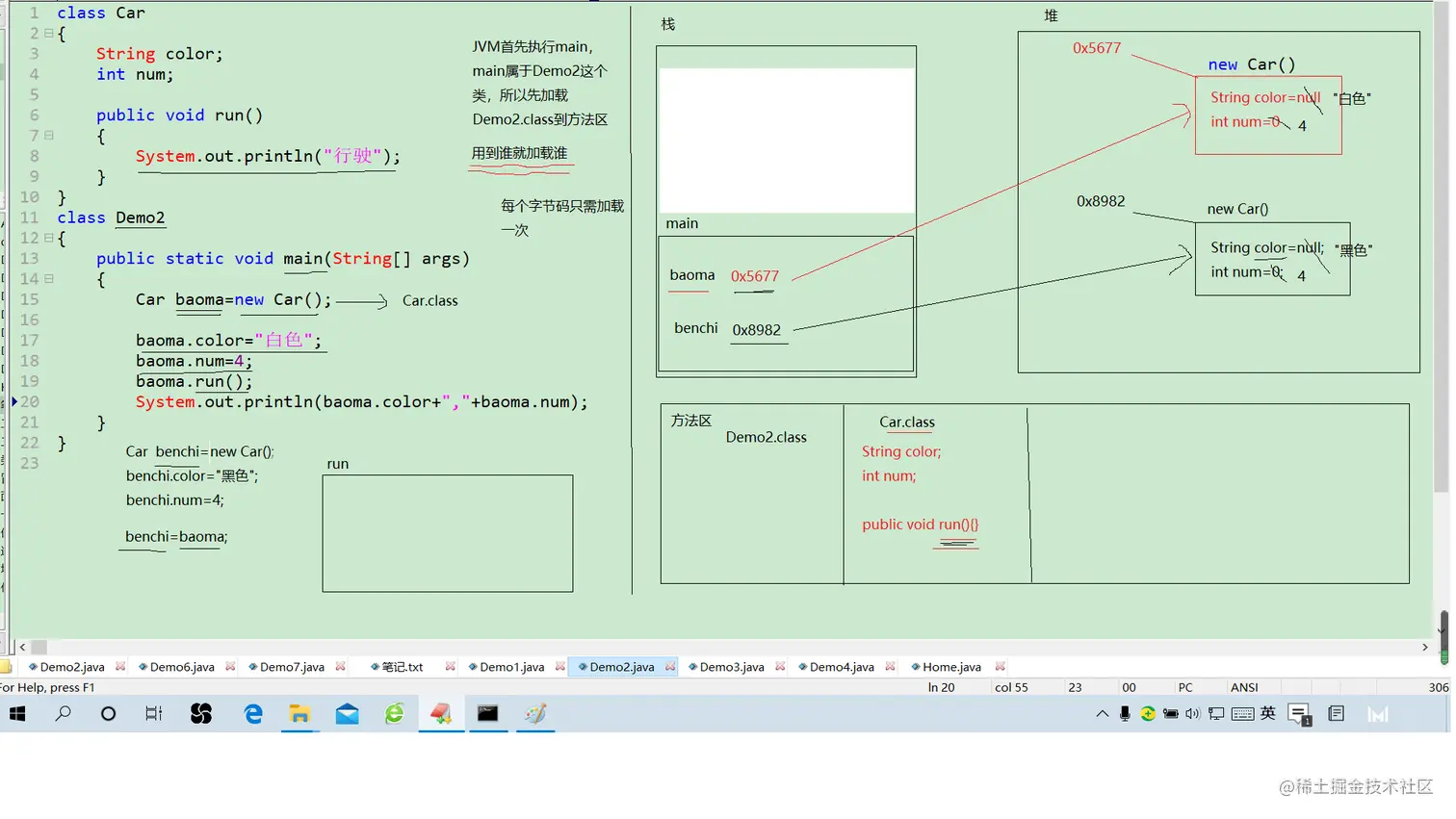Open the black fan-shaped taskbar app
Viewport: 1456px width, 819px height.
pos(201,714)
